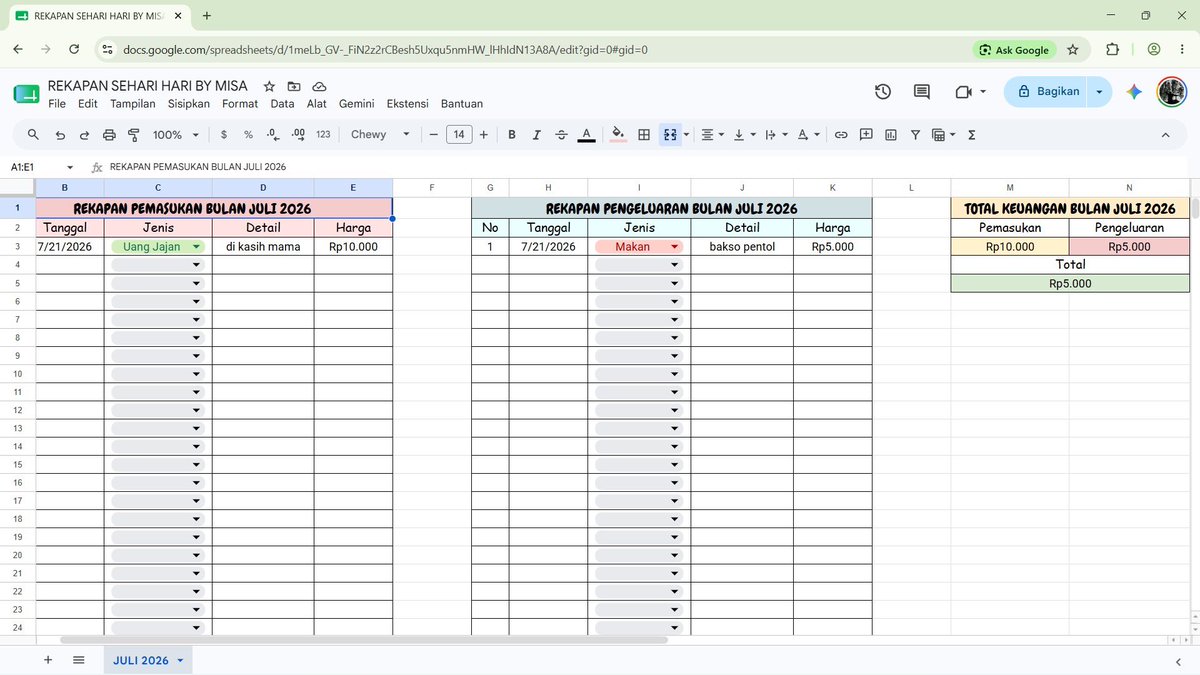Undo the last action

60,134
